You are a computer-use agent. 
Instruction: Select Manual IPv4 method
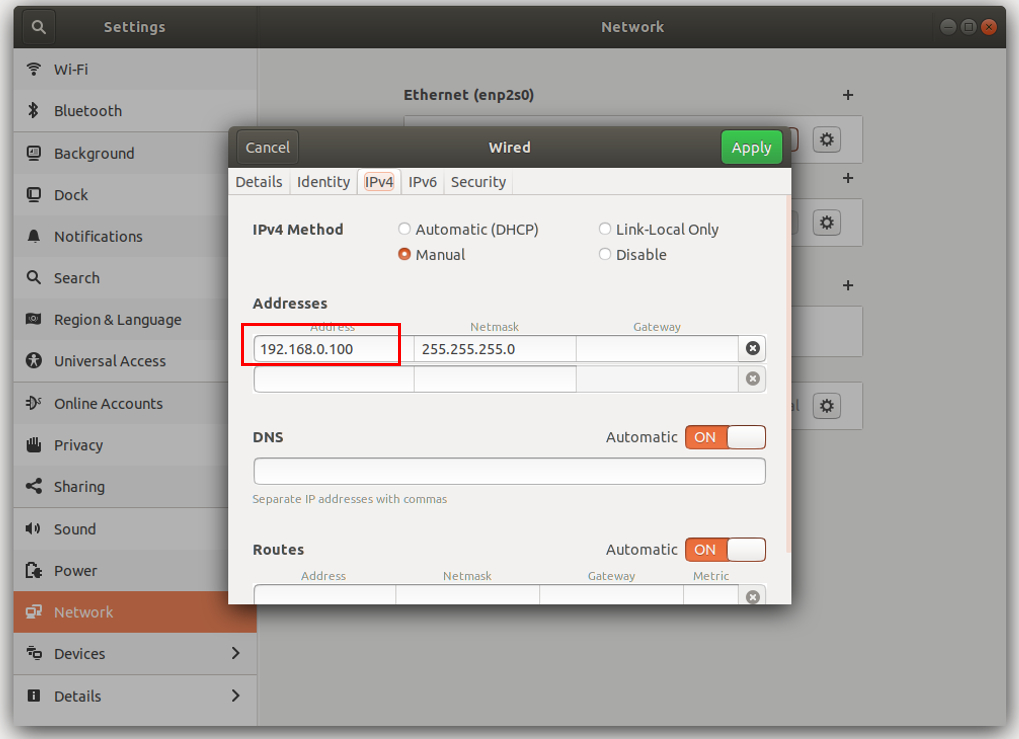tap(432, 255)
